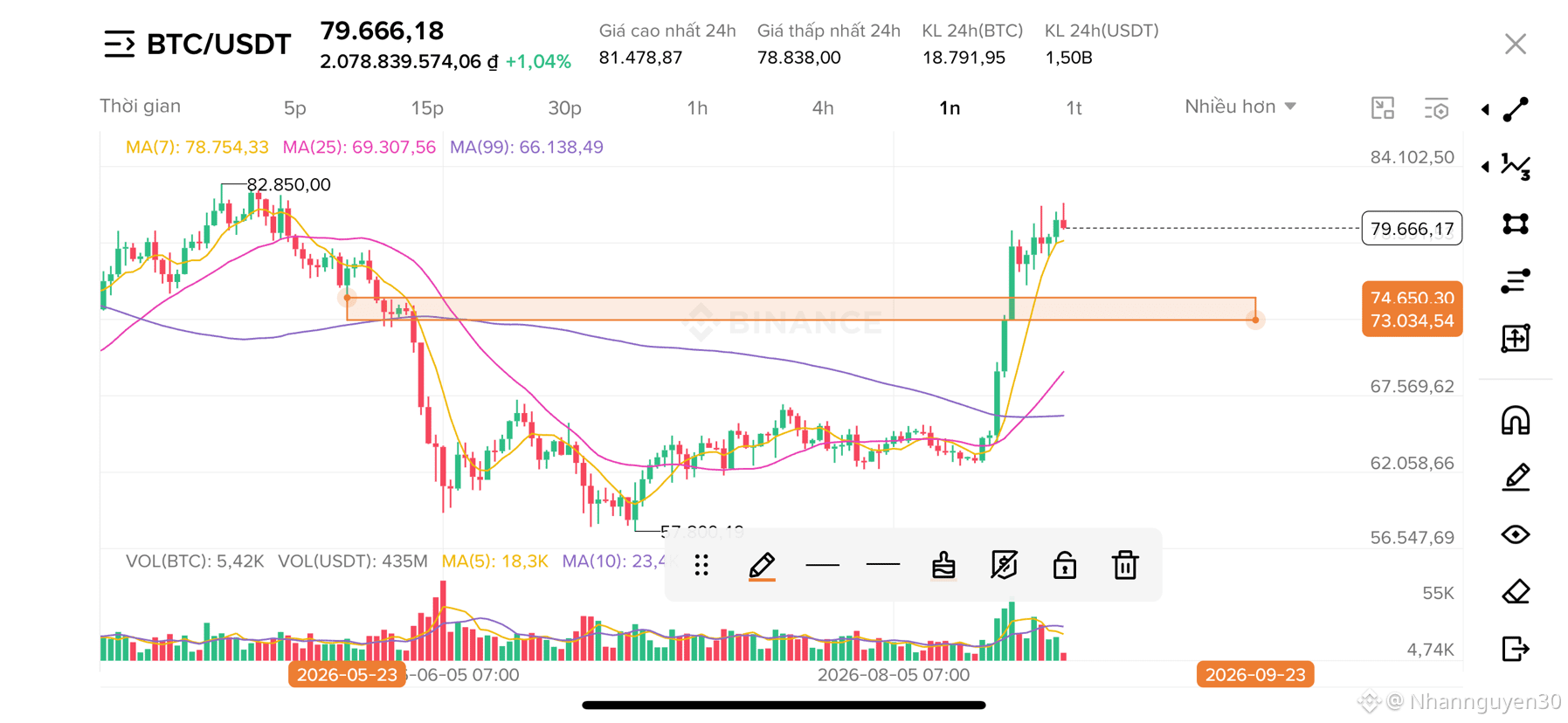Open the Nhiều hơn timeframe dropdown
The width and height of the screenshot is (1568, 723).
(x=1240, y=107)
